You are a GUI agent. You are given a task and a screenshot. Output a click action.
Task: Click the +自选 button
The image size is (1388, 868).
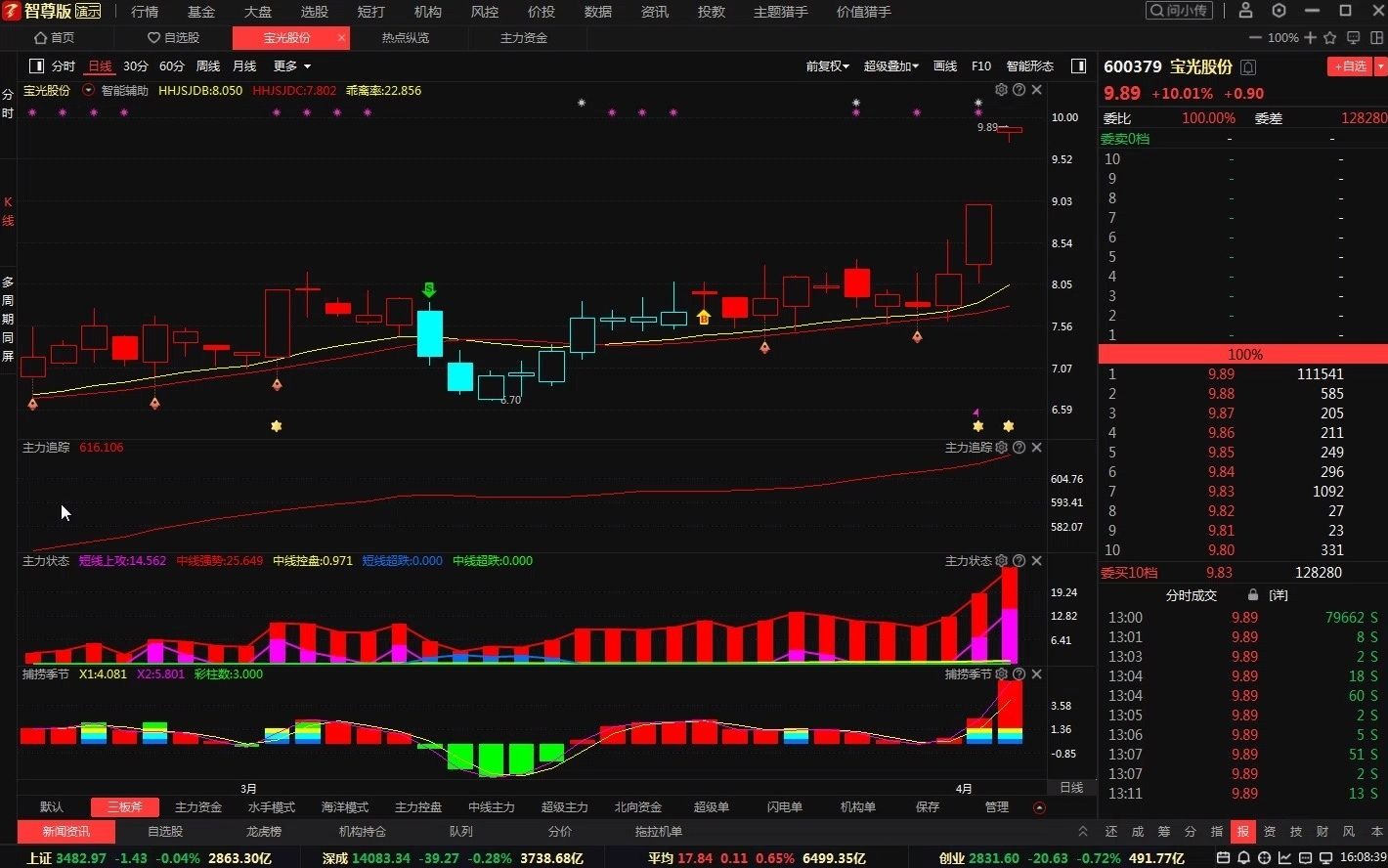click(x=1350, y=66)
